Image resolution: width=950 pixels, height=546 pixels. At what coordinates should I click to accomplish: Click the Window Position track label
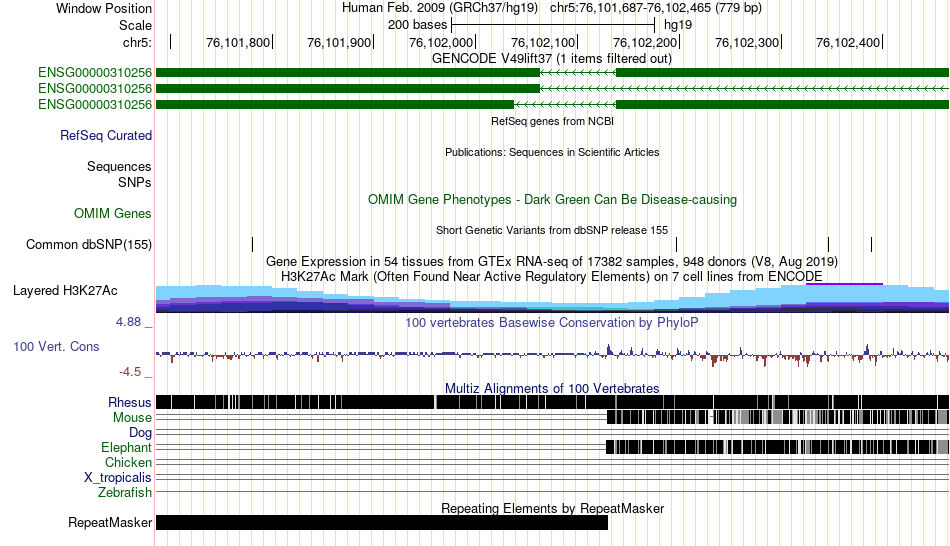coord(104,8)
